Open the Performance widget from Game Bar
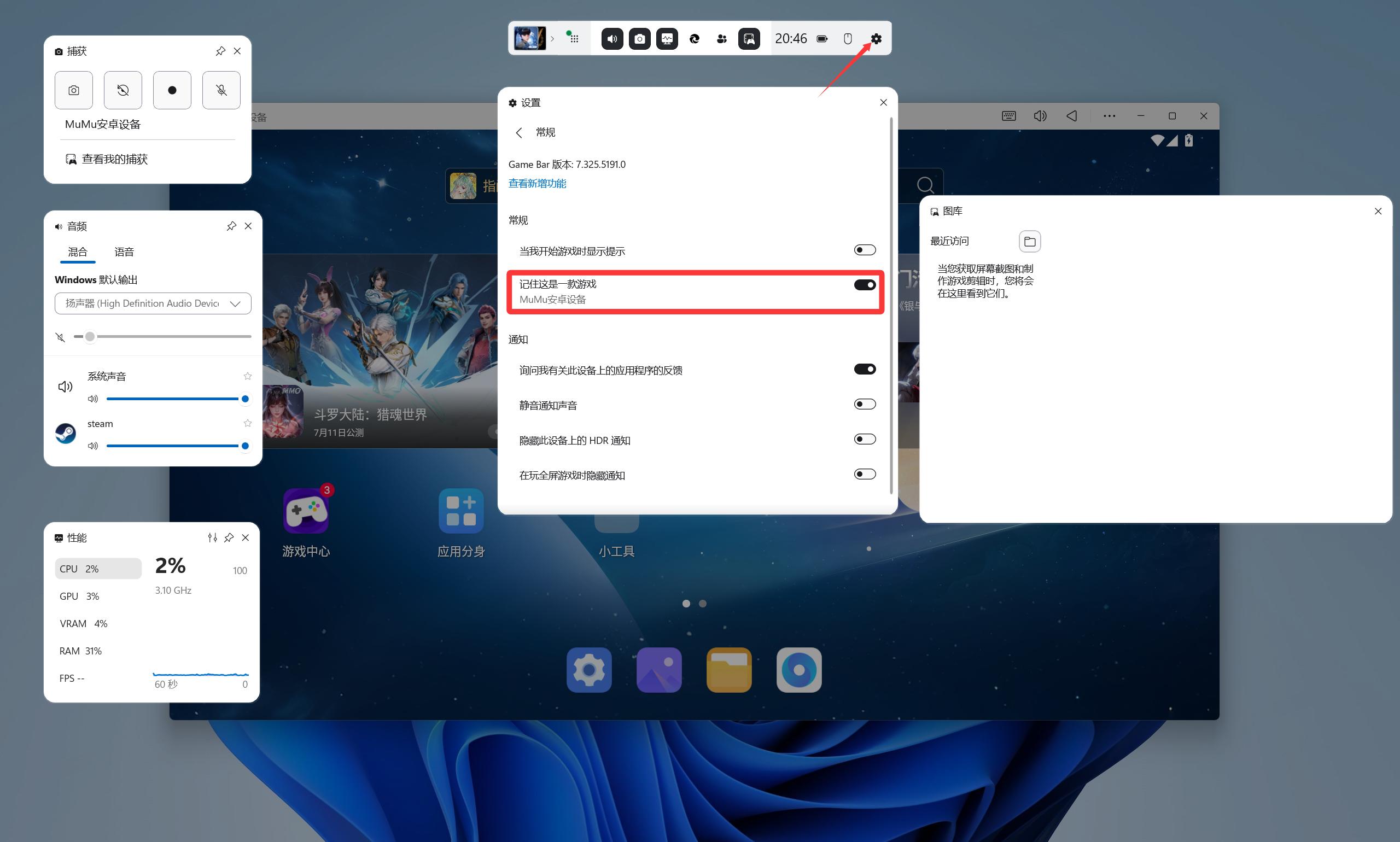The image size is (1400, 842). 667,39
